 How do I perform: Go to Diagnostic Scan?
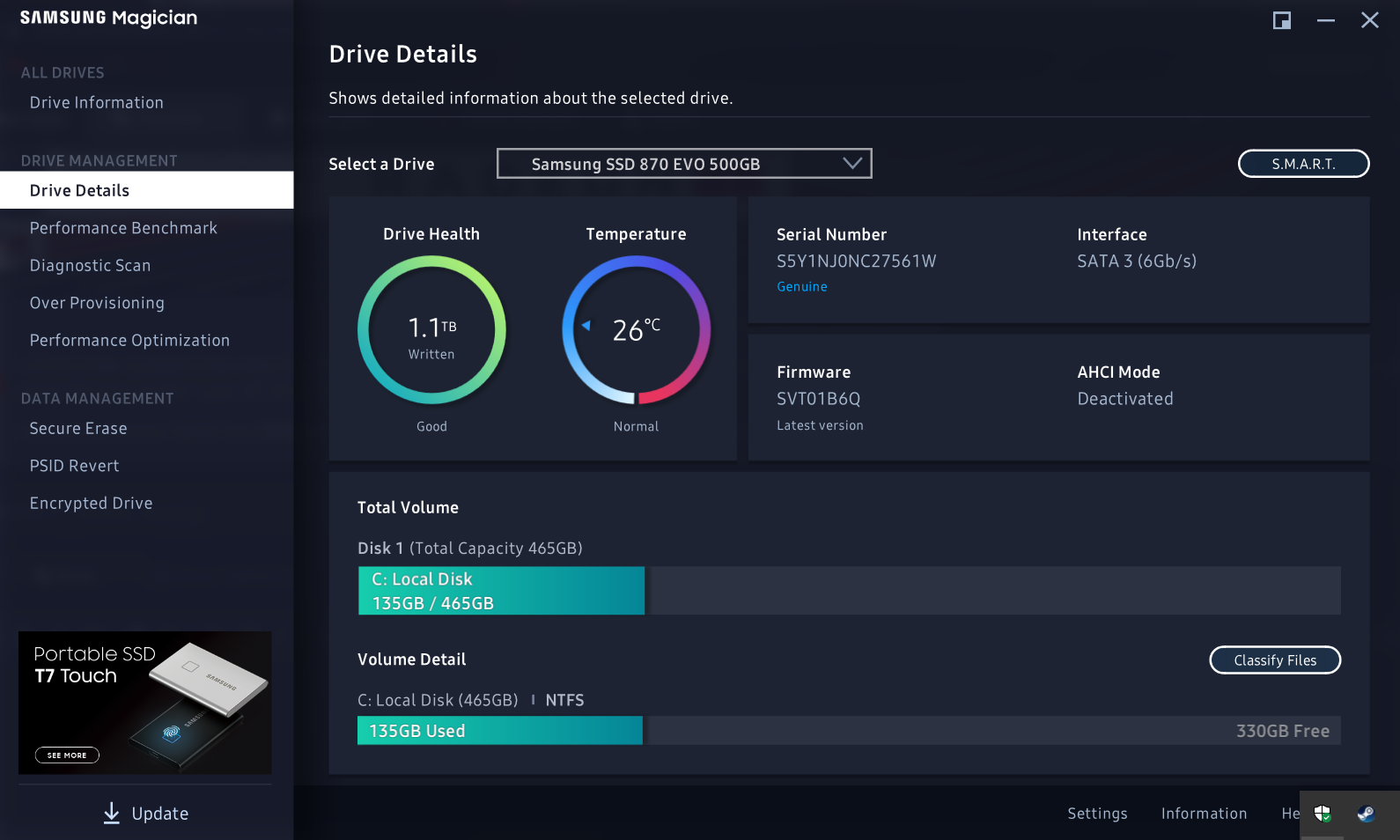click(91, 266)
